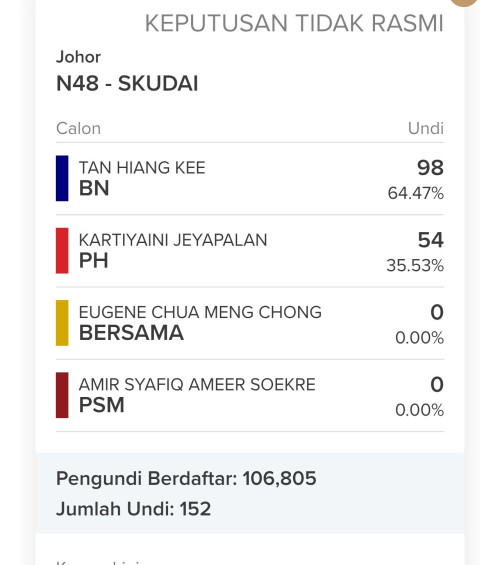This screenshot has width=500, height=565.
Task: Click the 98 vote count for BN
Action: tap(430, 168)
